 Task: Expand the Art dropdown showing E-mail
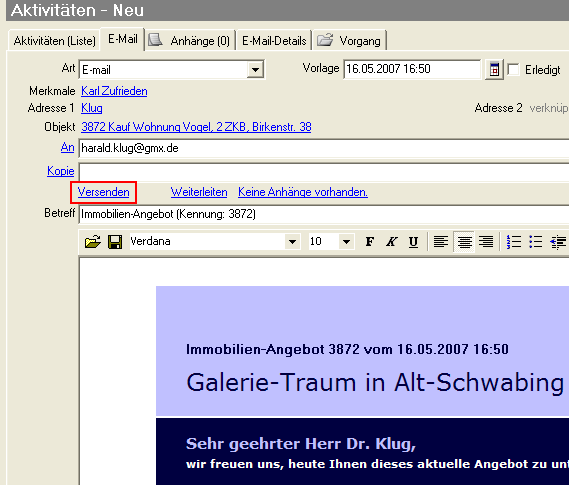[255, 69]
